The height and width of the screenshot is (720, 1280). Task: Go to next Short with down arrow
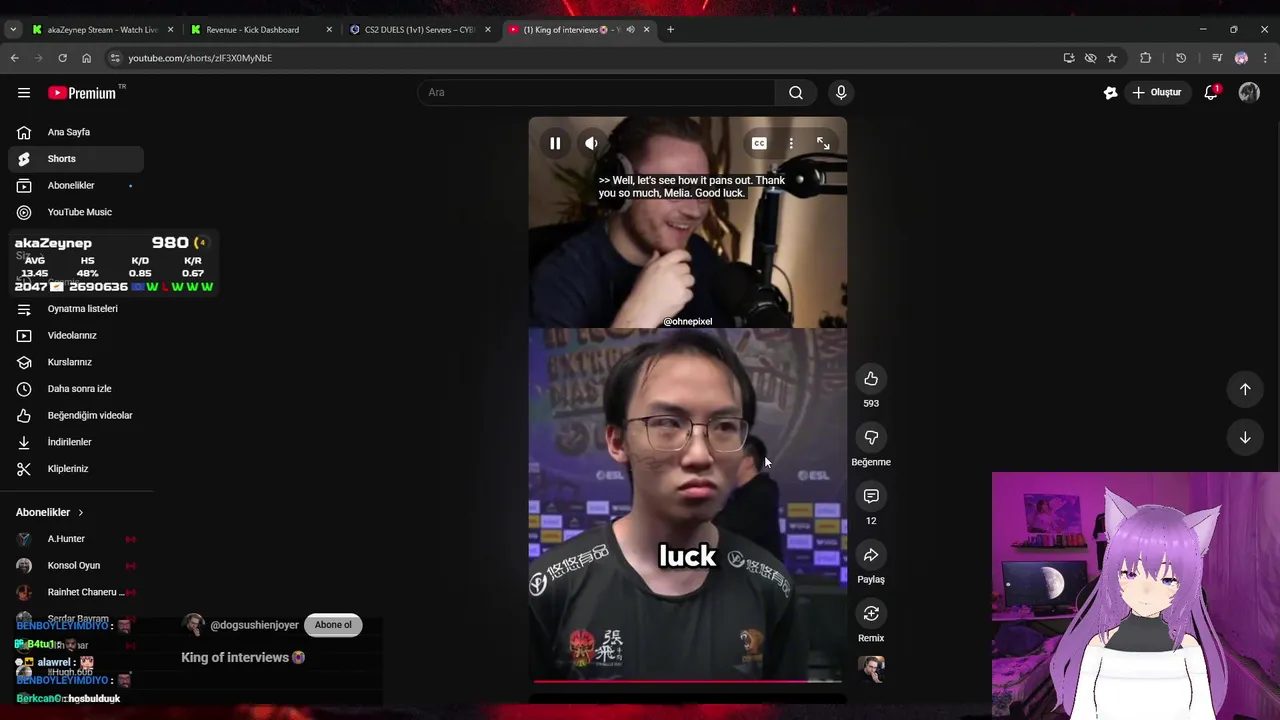1245,437
